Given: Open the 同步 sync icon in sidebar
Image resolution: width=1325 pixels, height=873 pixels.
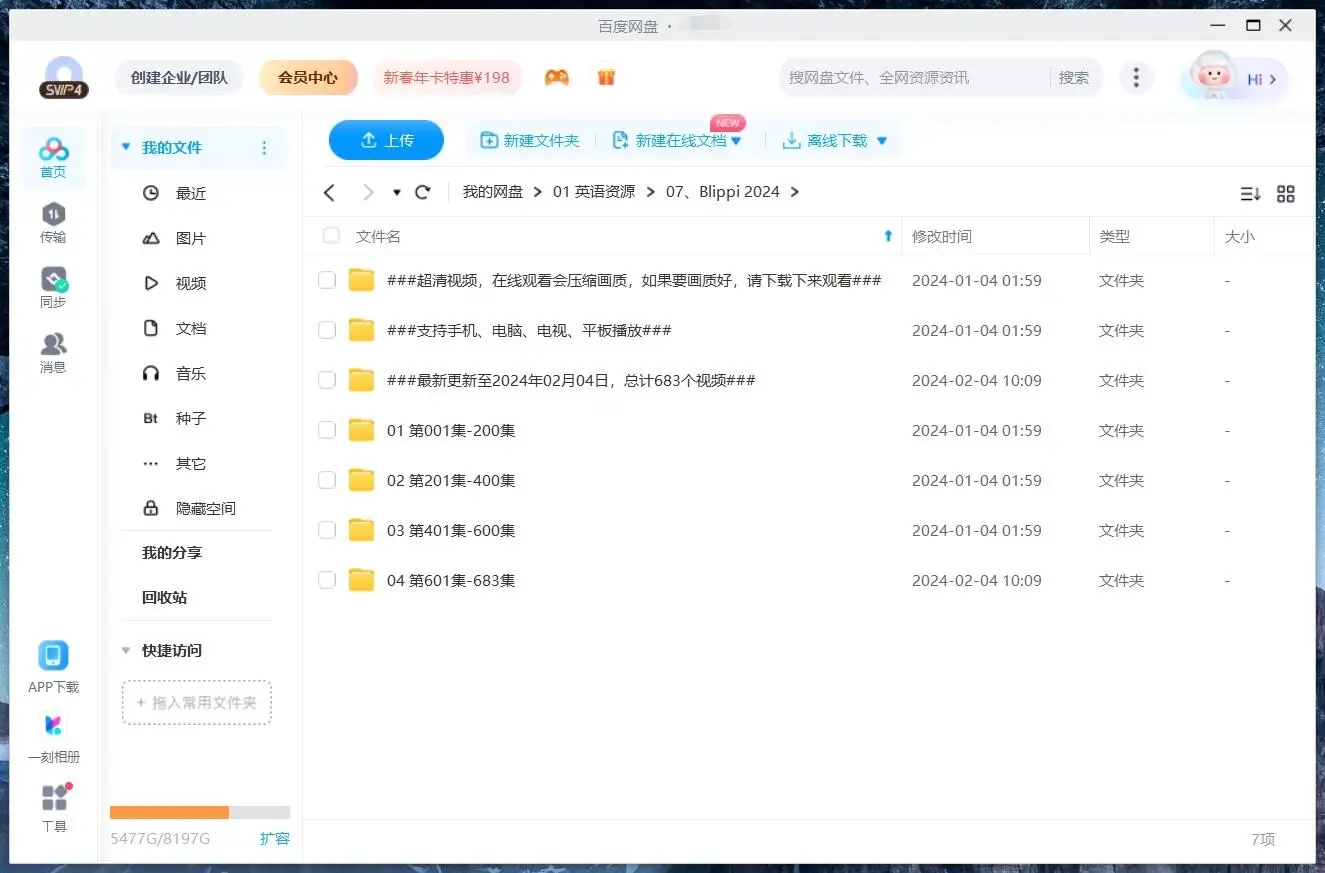Looking at the screenshot, I should [x=53, y=287].
